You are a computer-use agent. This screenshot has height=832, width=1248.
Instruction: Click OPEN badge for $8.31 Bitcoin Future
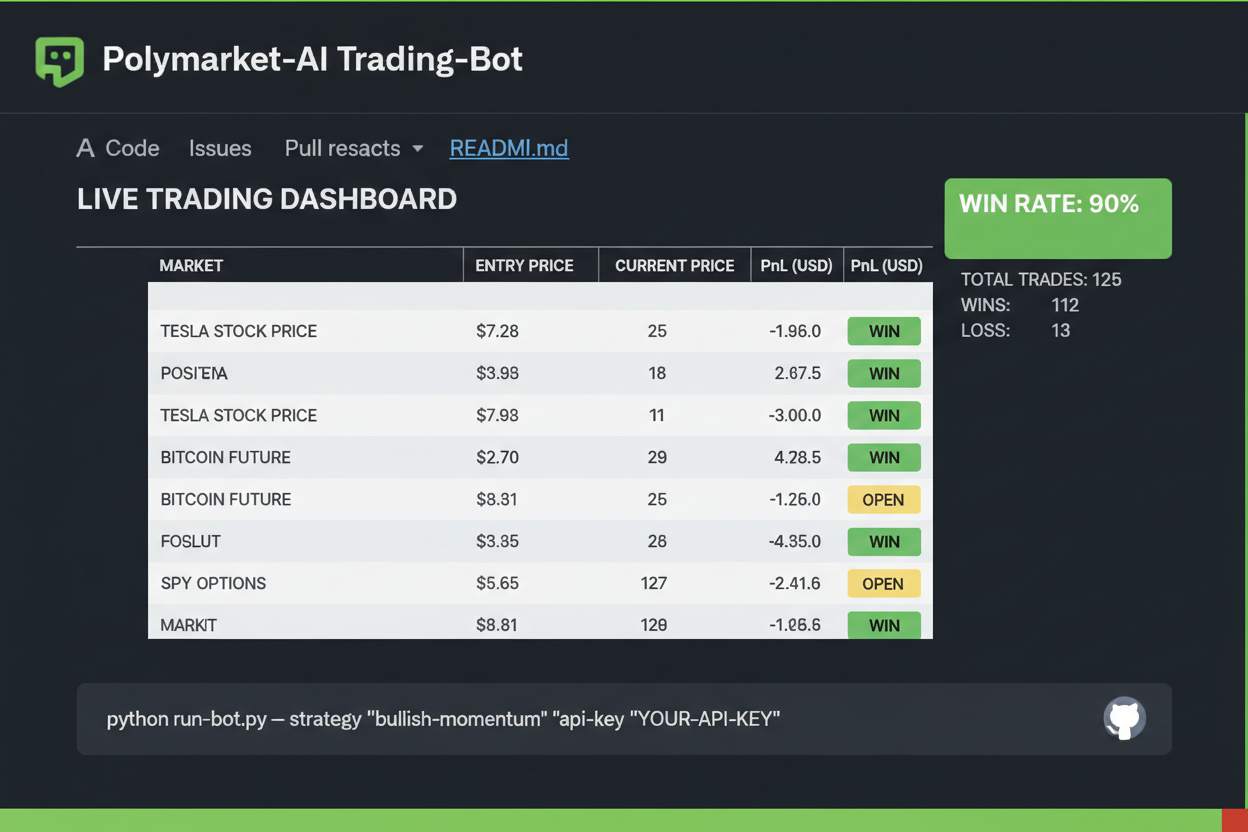(x=884, y=499)
